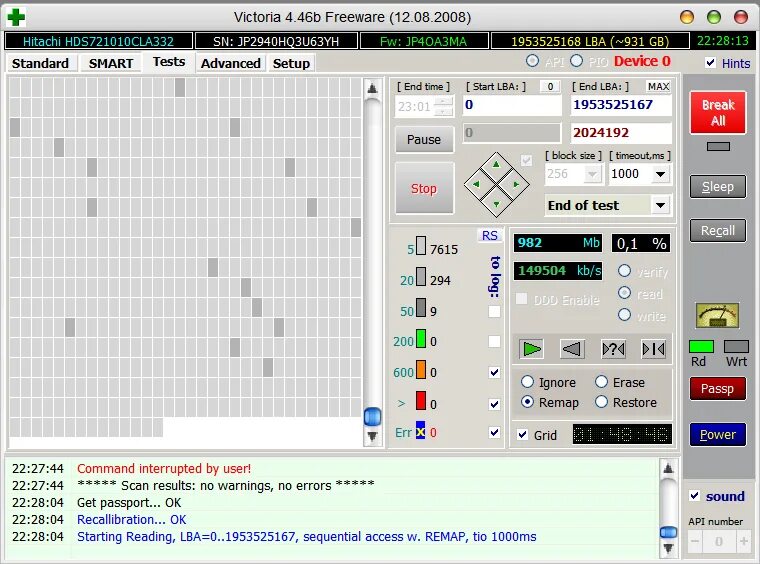760x564 pixels.
Task: Click the yellow gauge meter icon
Action: coord(717,316)
